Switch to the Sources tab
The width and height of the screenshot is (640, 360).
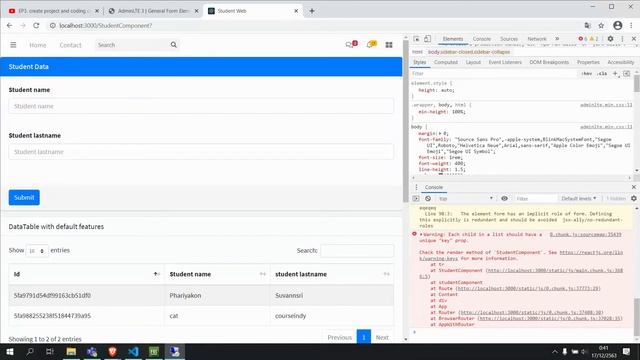click(509, 39)
